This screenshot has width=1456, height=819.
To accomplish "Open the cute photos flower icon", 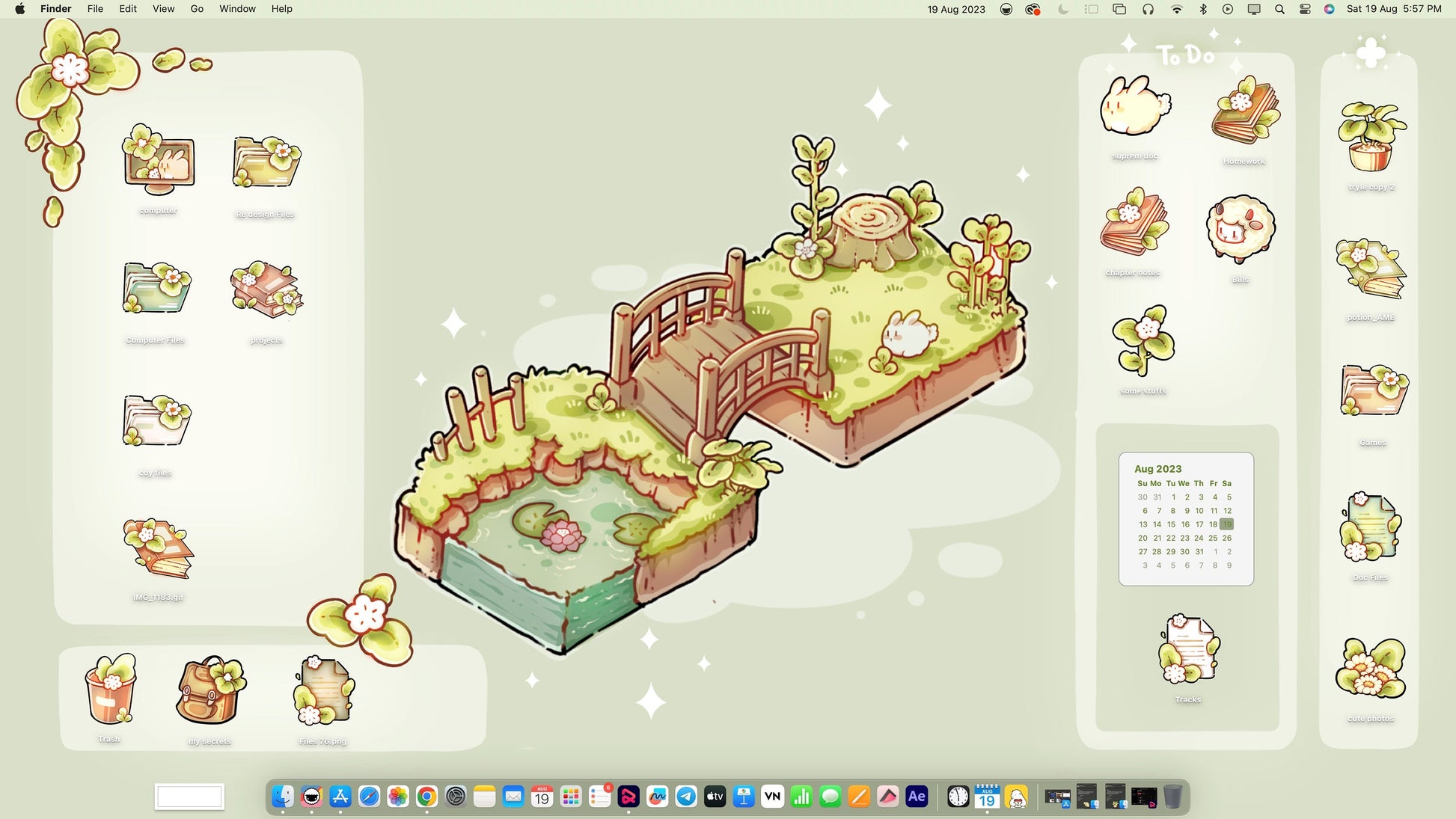I will click(x=1370, y=669).
